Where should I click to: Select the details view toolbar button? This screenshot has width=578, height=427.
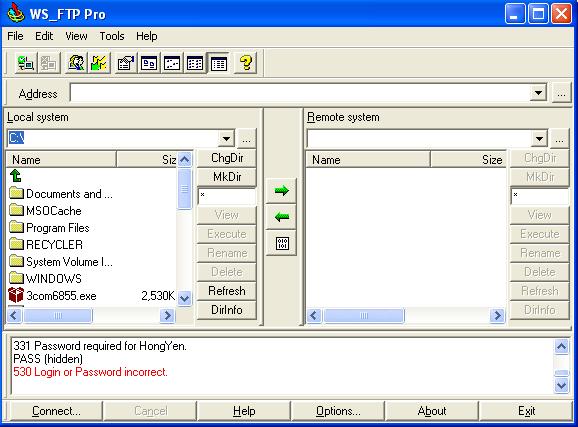[x=218, y=63]
